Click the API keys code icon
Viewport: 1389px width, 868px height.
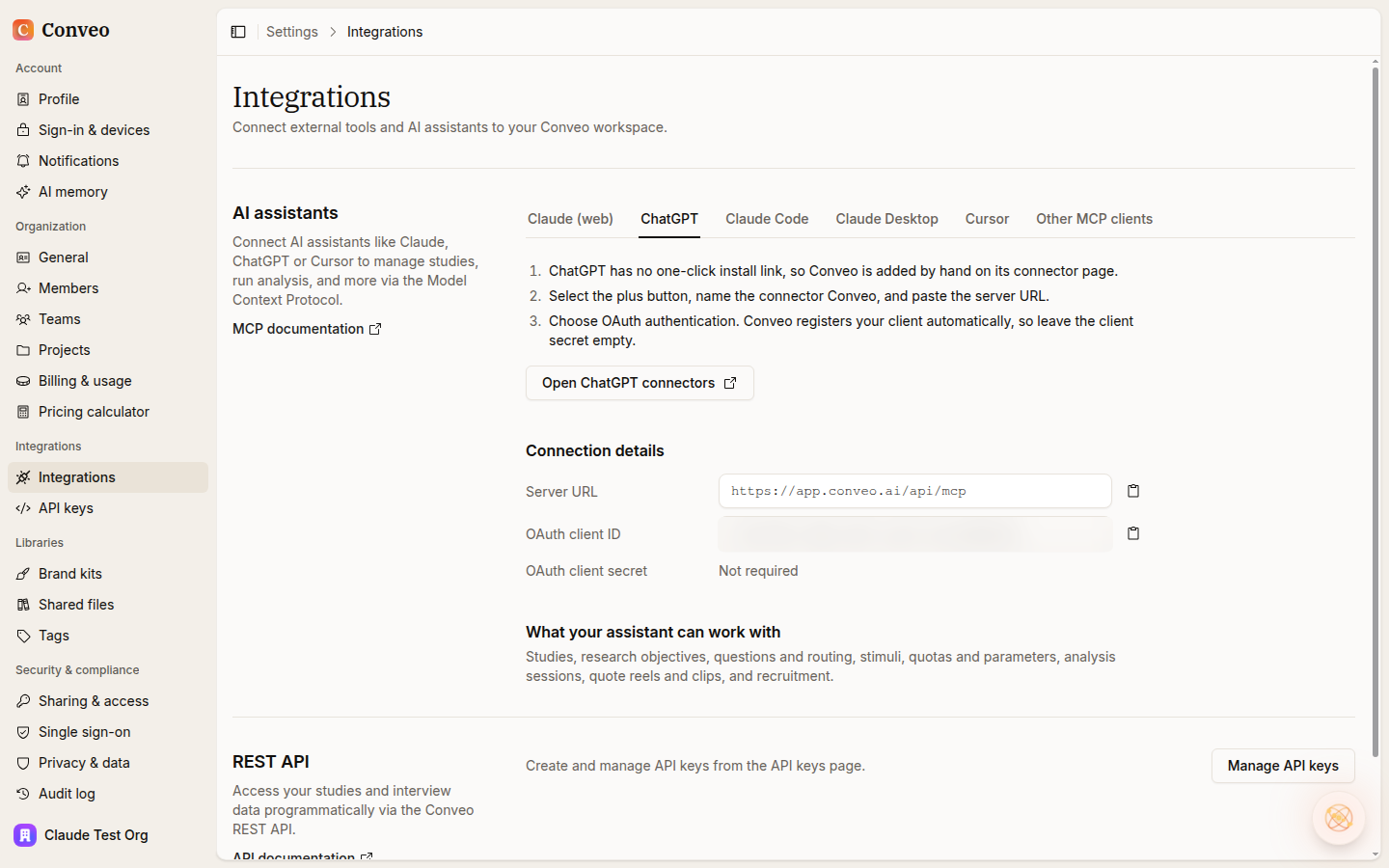pos(23,508)
